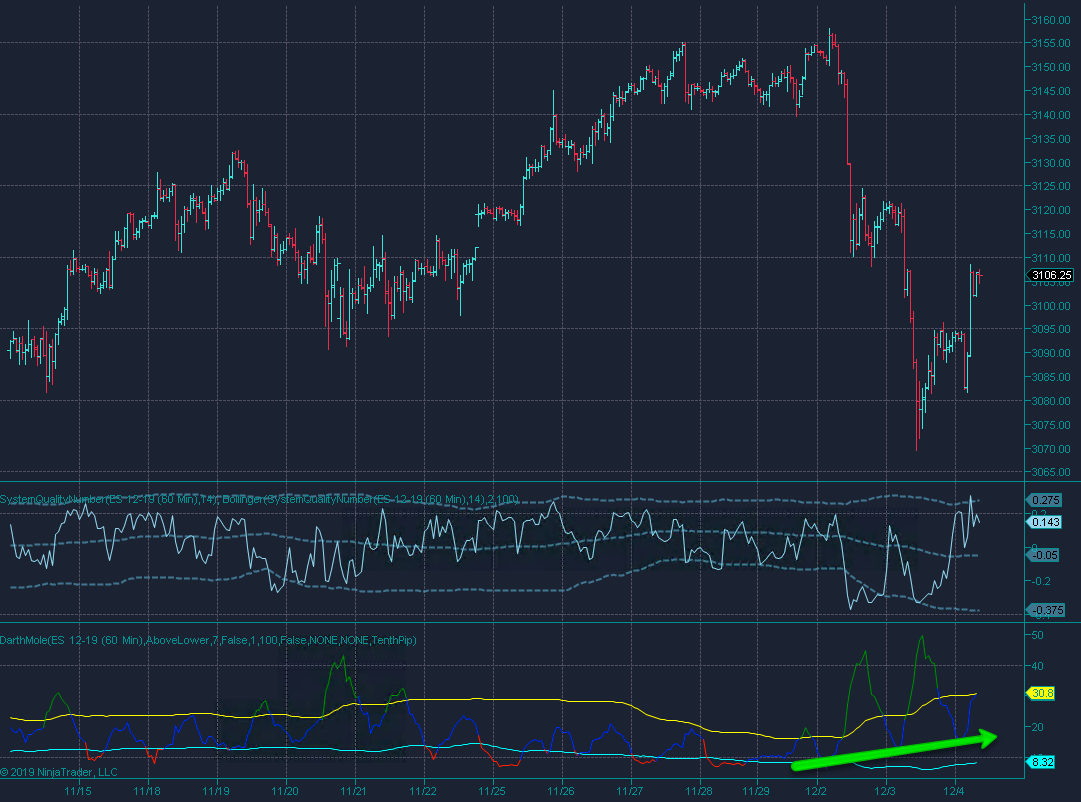Click the green trend arrow drawing
This screenshot has width=1081, height=802.
coord(895,752)
